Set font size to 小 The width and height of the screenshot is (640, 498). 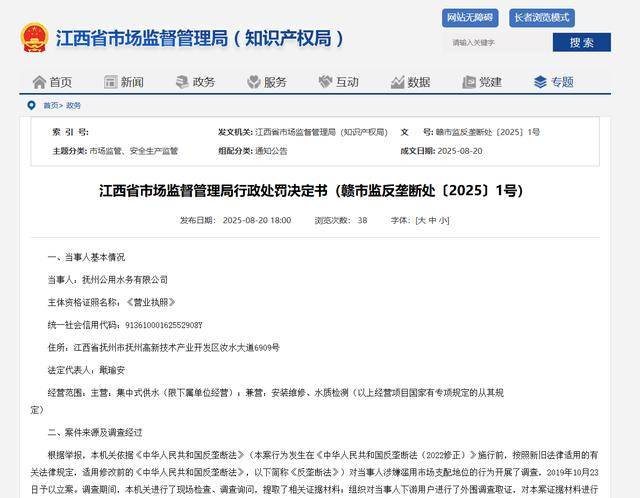[x=443, y=220]
